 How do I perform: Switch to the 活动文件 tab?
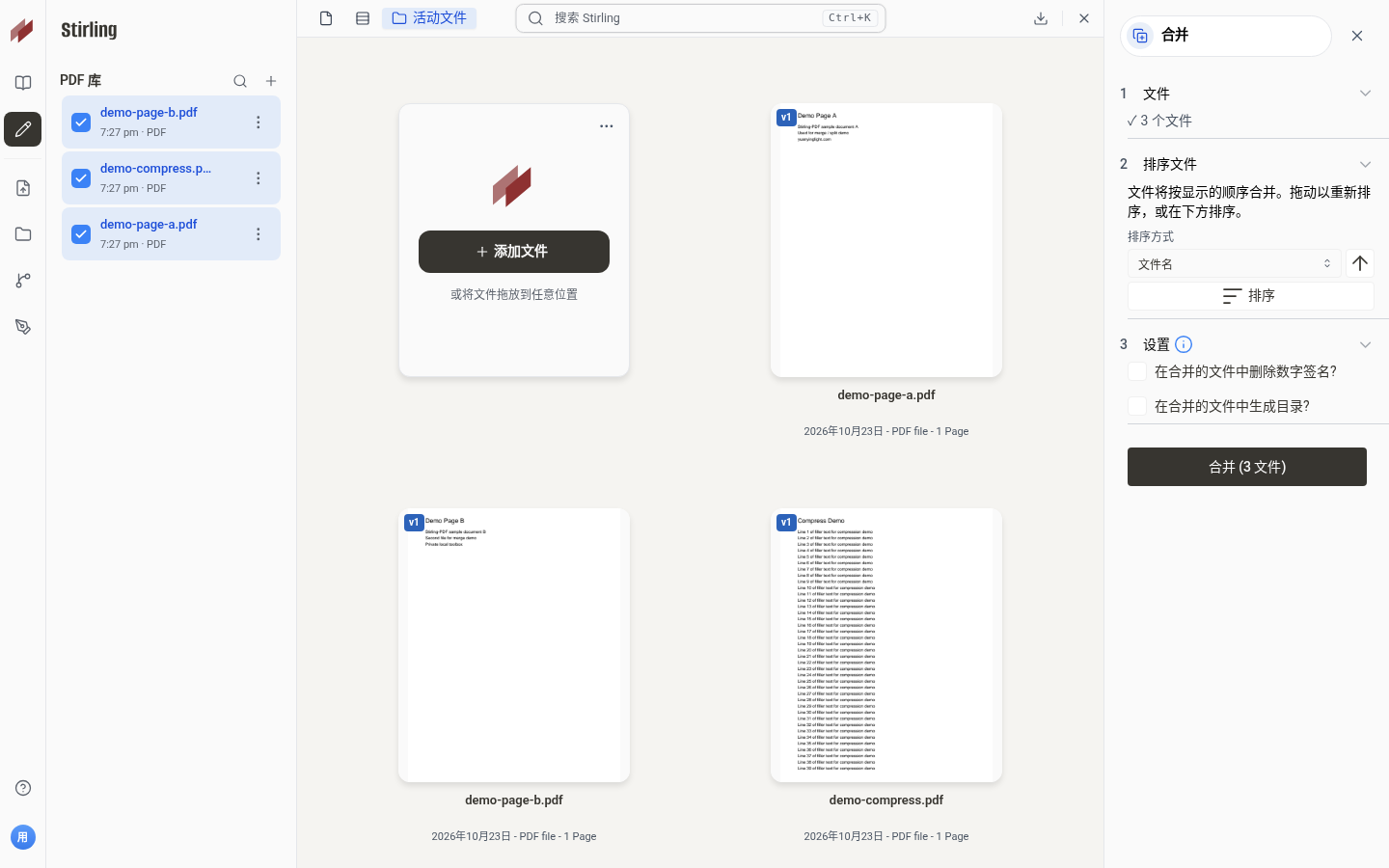429,18
